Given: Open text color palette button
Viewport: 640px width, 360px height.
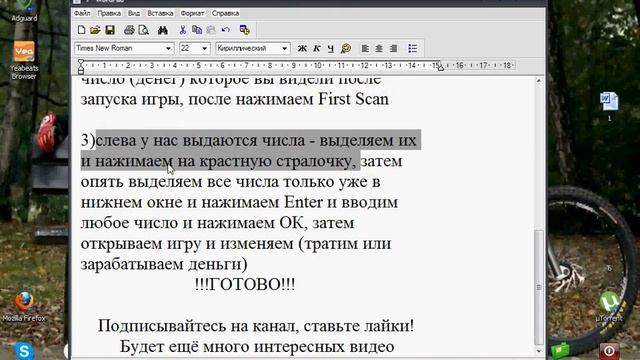Looking at the screenshot, I should [x=346, y=49].
